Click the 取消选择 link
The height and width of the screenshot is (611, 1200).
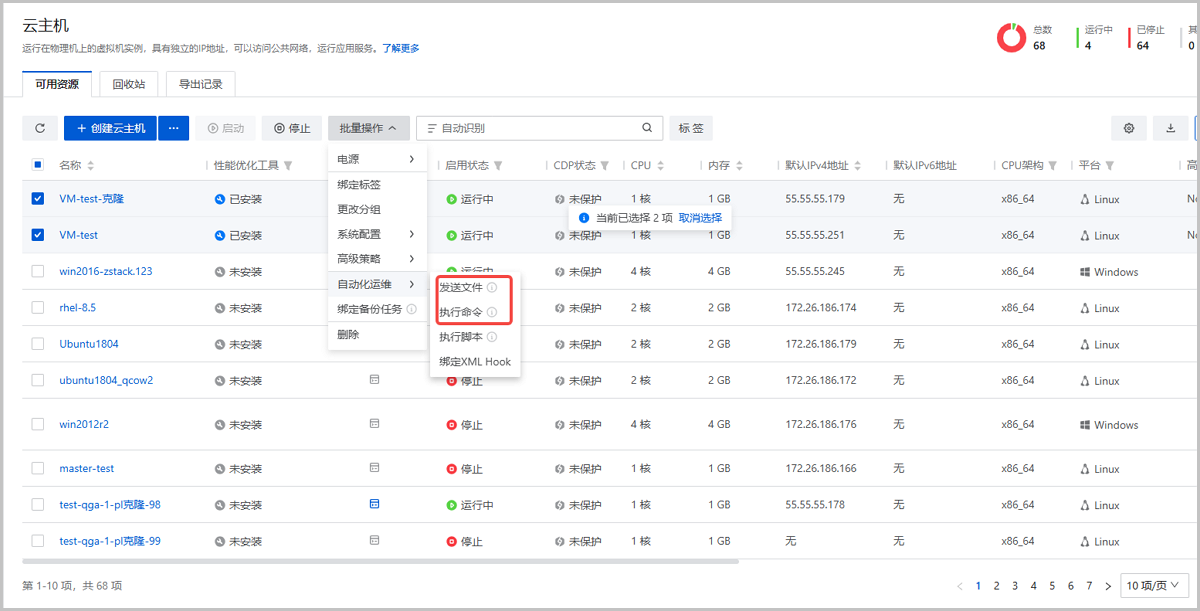(700, 217)
